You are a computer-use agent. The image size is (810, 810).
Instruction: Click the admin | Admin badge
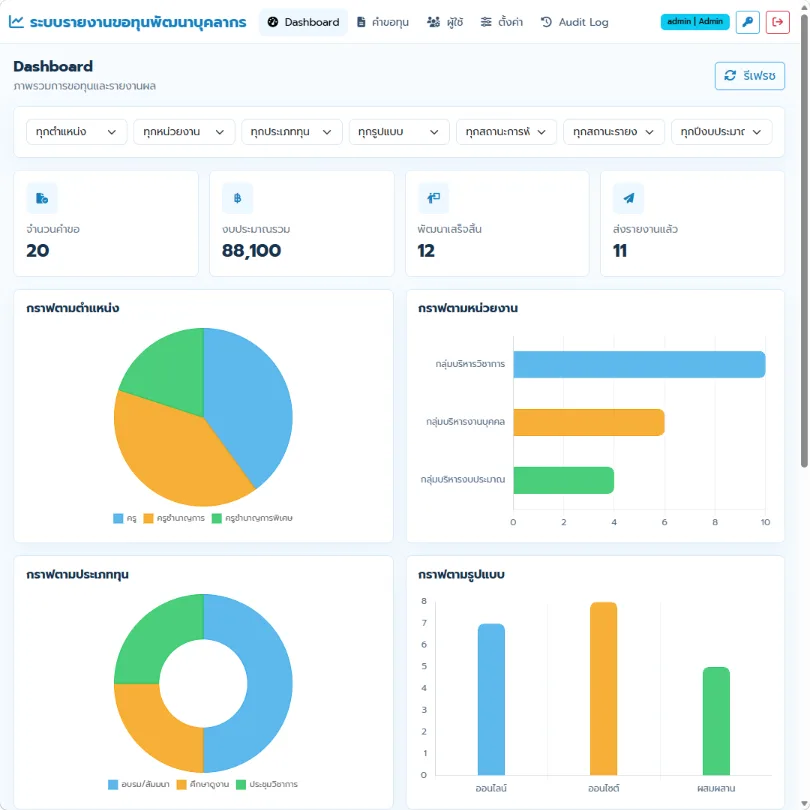click(695, 22)
